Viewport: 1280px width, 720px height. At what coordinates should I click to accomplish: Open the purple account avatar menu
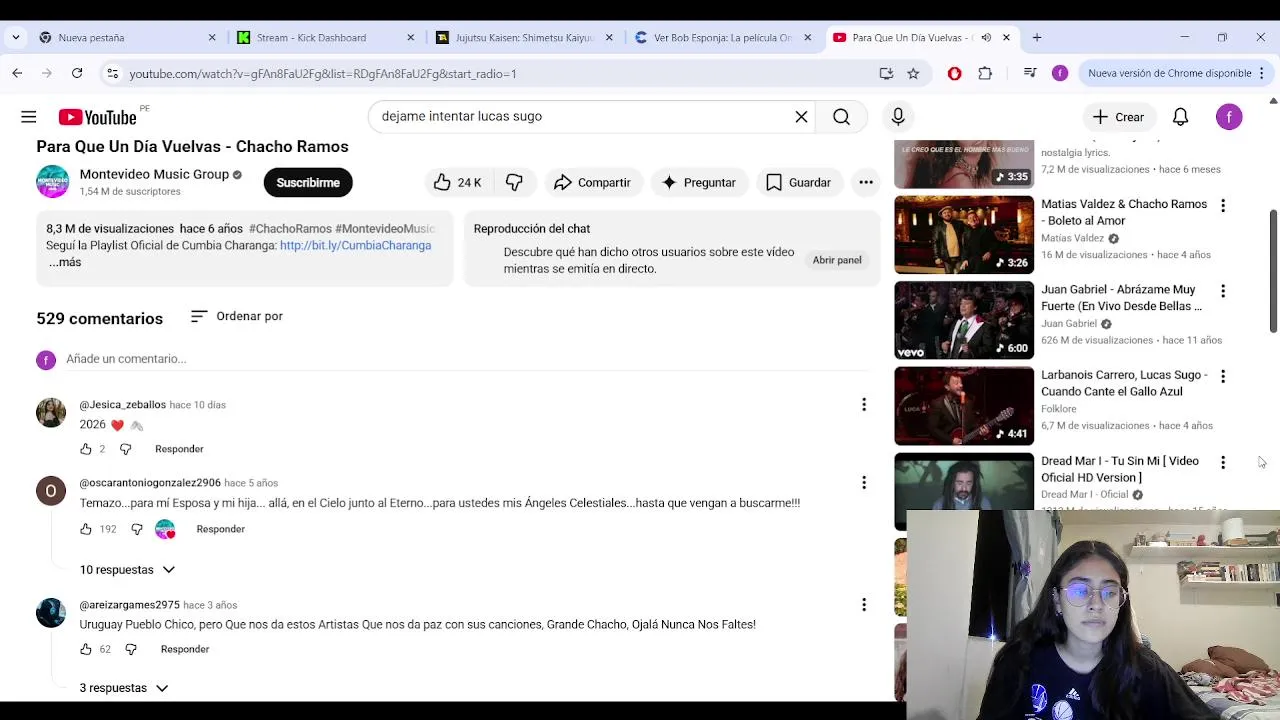pyautogui.click(x=1229, y=117)
